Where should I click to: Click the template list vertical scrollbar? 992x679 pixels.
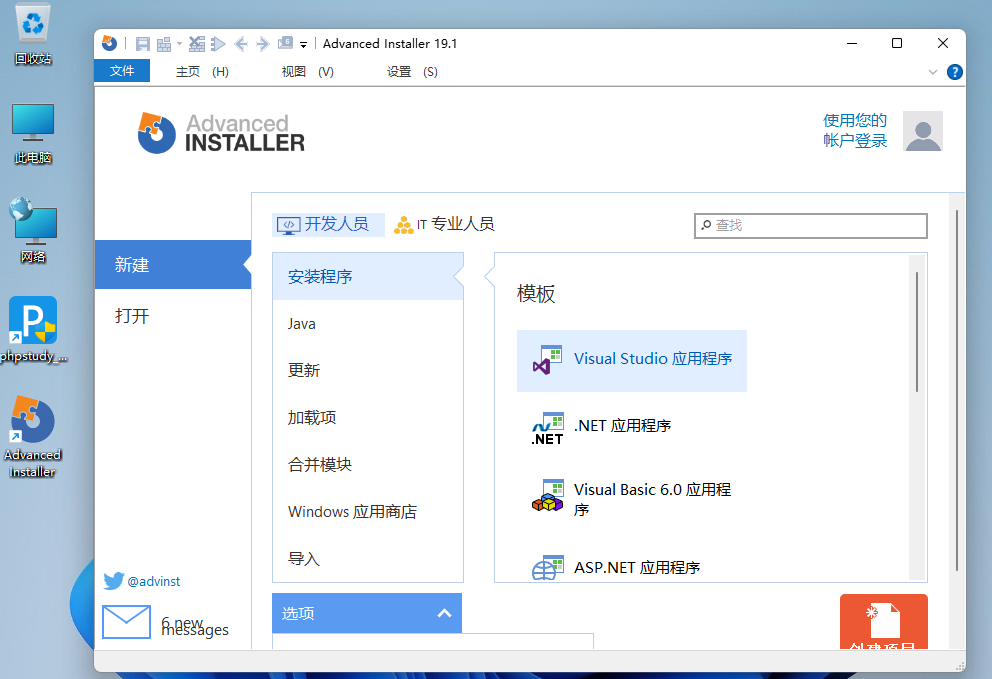[917, 330]
